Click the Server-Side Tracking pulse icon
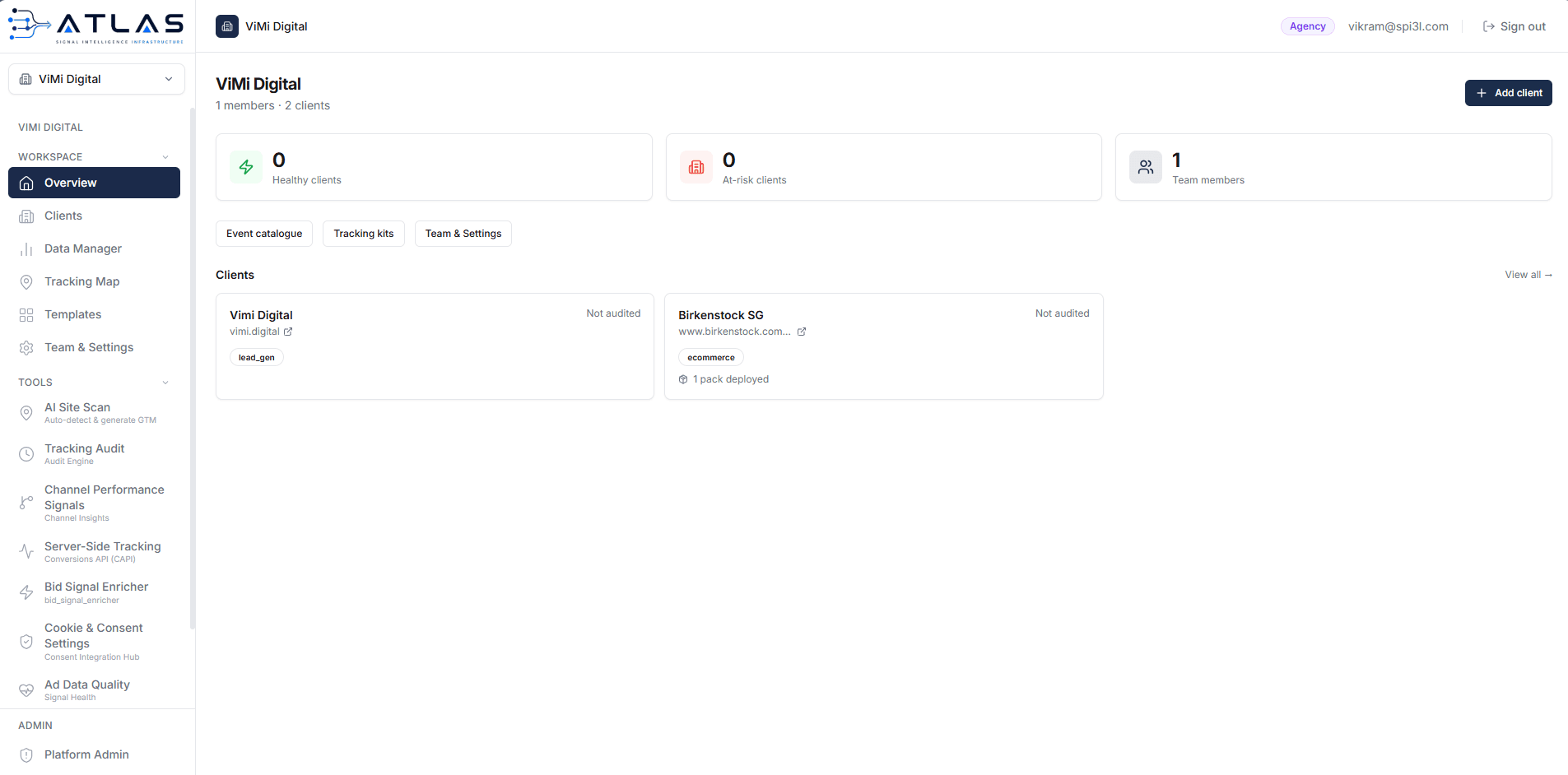1568x775 pixels. (26, 551)
